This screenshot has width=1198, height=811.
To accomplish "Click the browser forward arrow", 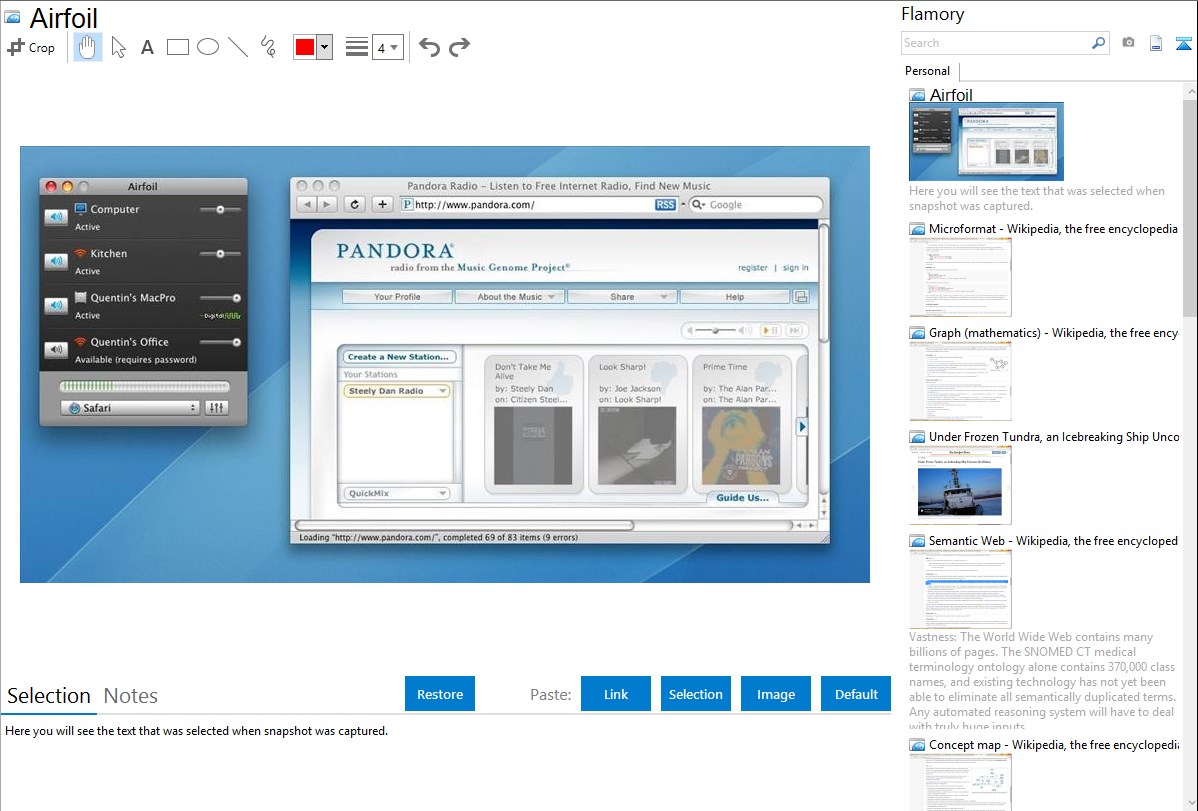I will pyautogui.click(x=327, y=205).
